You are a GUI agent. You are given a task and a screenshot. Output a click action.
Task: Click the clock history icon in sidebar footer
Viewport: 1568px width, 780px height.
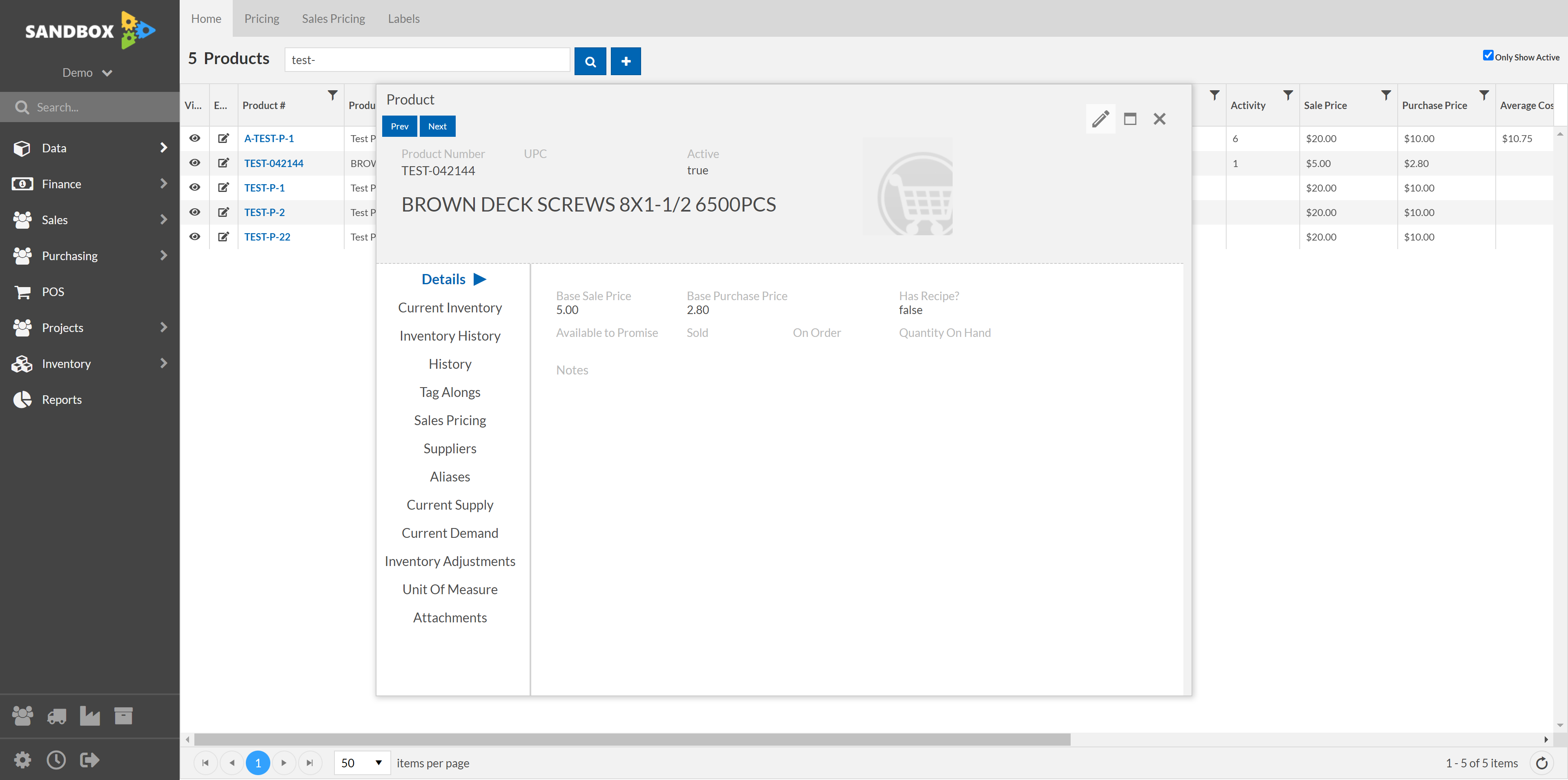tap(56, 759)
